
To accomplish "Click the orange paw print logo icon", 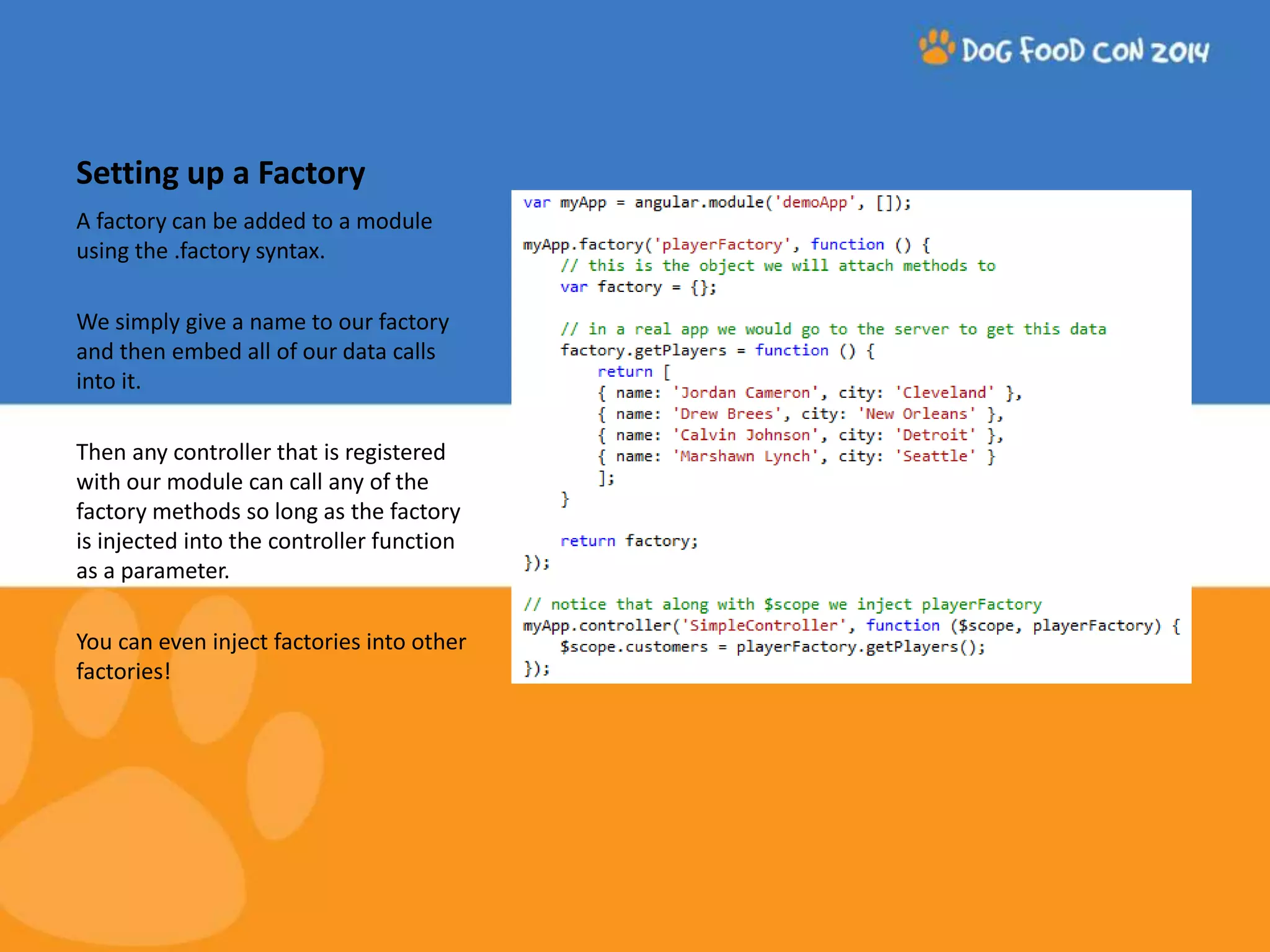I will pyautogui.click(x=936, y=48).
